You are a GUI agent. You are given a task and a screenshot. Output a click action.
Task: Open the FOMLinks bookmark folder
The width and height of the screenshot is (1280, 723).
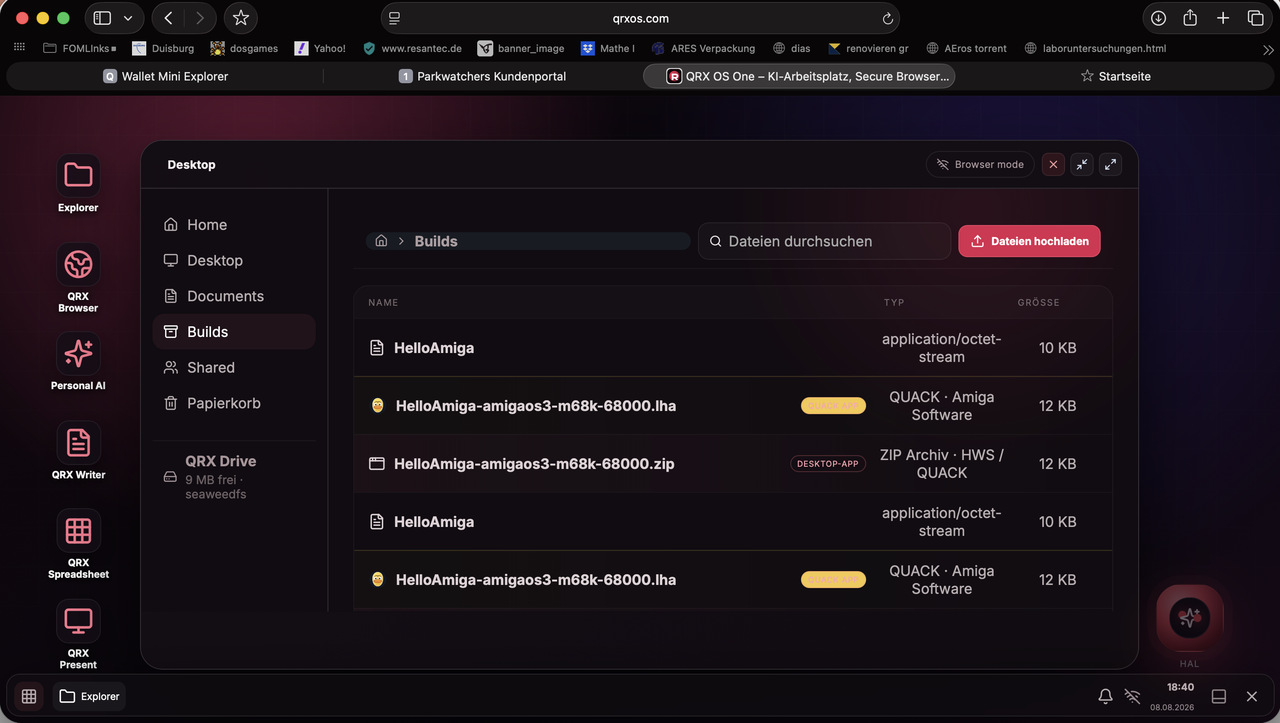coord(80,48)
